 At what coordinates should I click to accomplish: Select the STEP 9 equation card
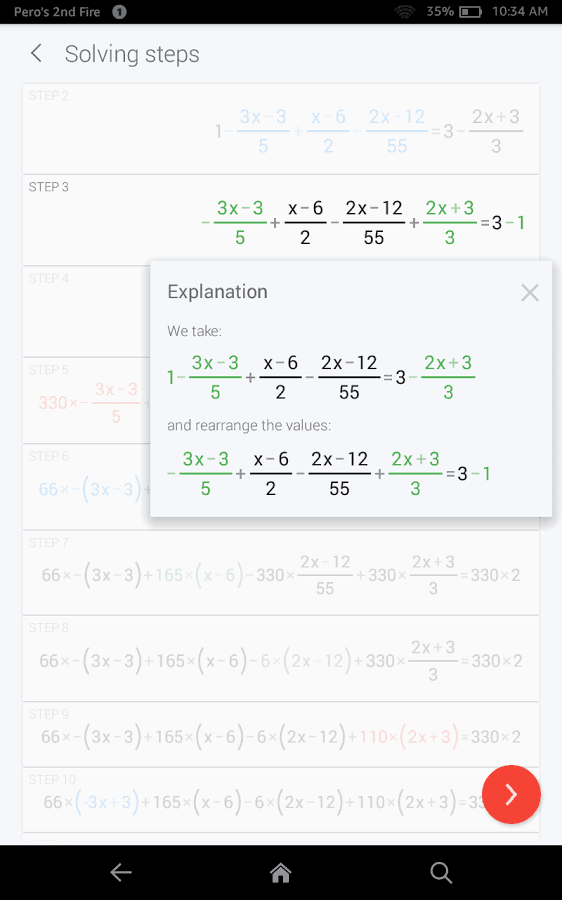281,735
